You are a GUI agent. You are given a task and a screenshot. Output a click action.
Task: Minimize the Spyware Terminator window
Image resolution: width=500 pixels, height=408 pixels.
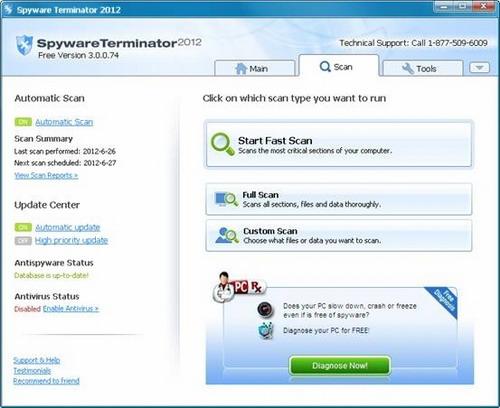tap(444, 7)
